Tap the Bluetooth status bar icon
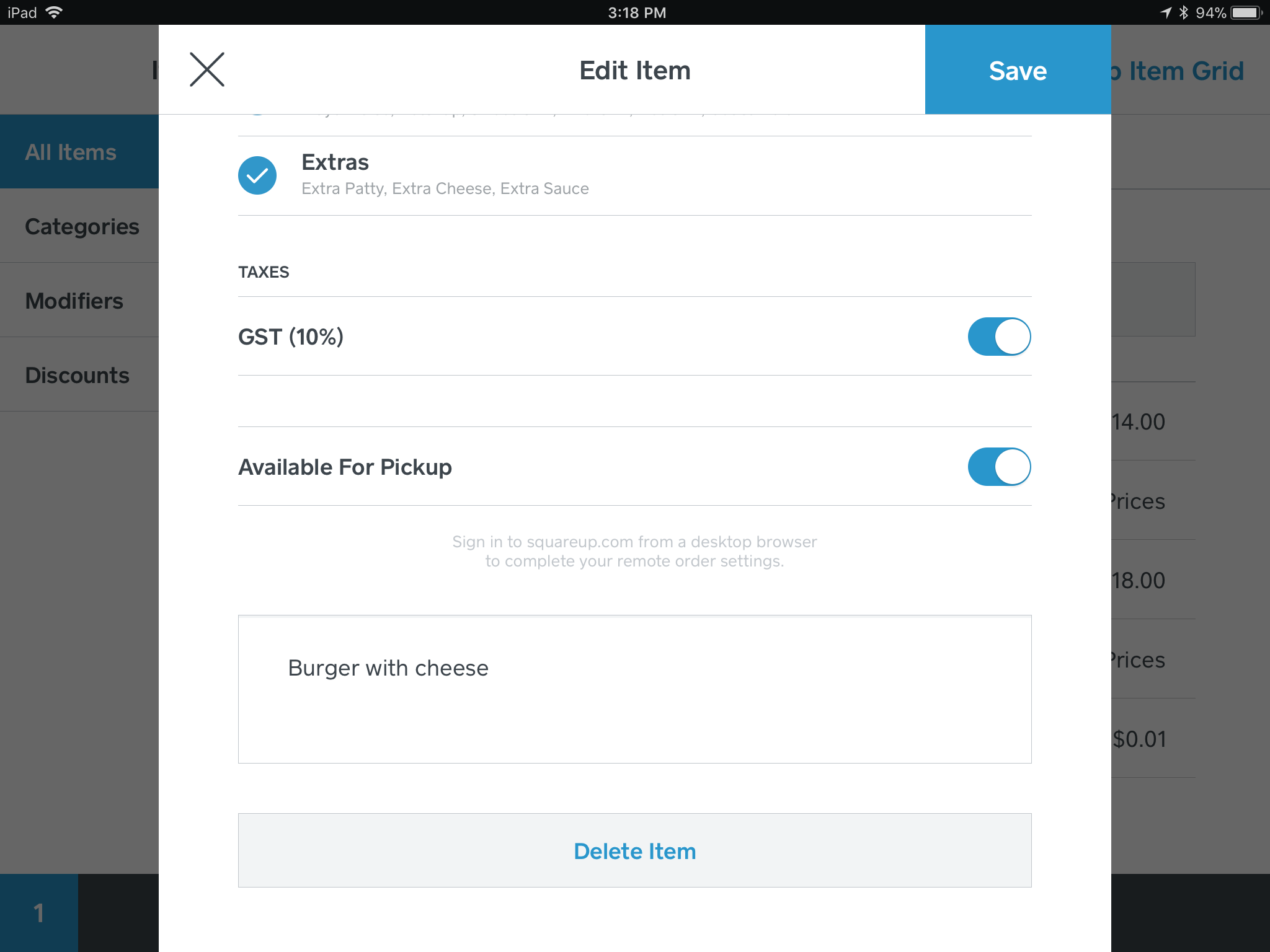The image size is (1270, 952). tap(1183, 12)
